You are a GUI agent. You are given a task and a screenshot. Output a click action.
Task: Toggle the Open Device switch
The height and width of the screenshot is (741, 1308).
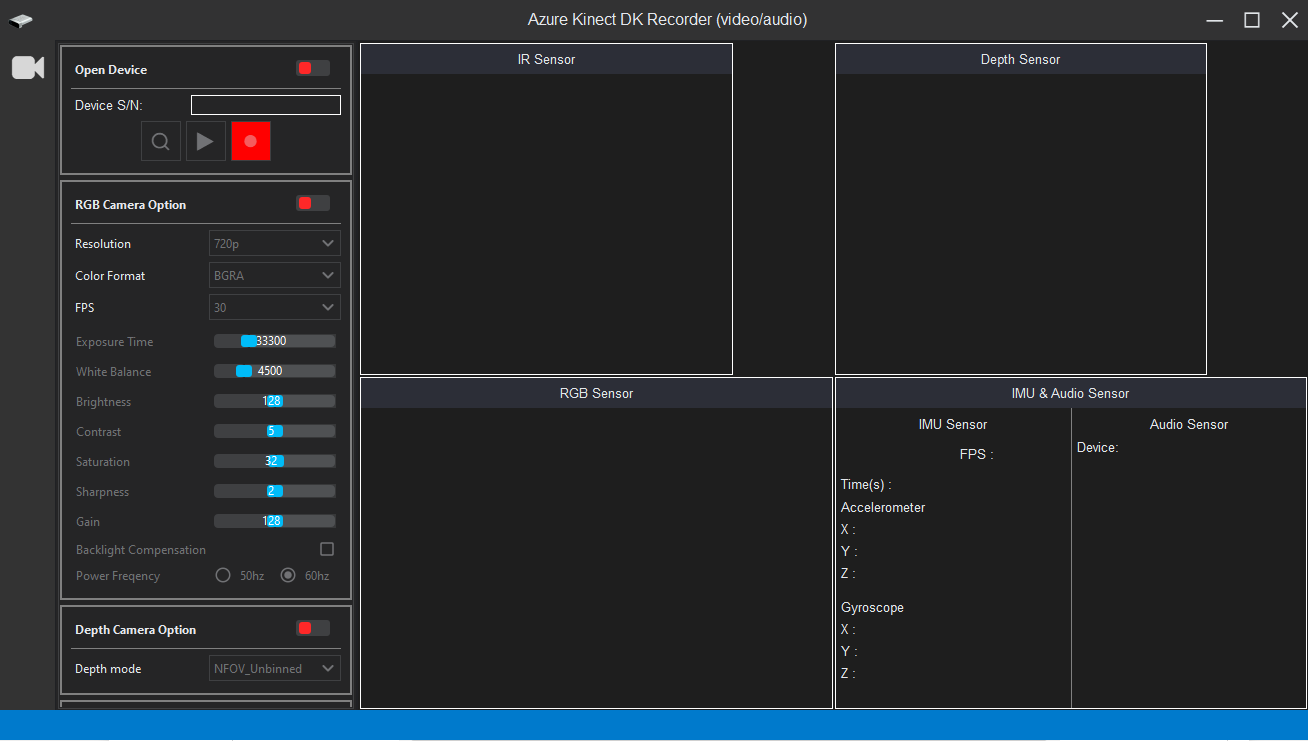pos(312,68)
